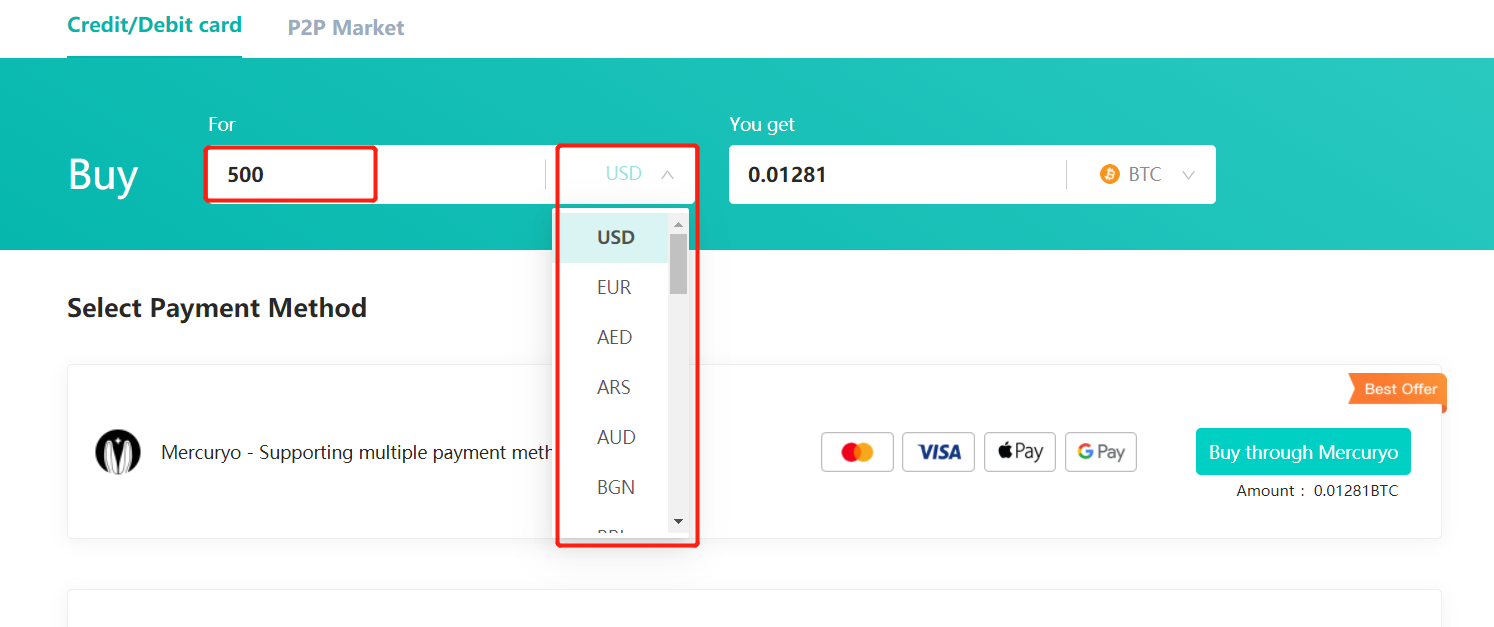Click the Best Offer badge
This screenshot has height=627, width=1494.
tap(1400, 390)
